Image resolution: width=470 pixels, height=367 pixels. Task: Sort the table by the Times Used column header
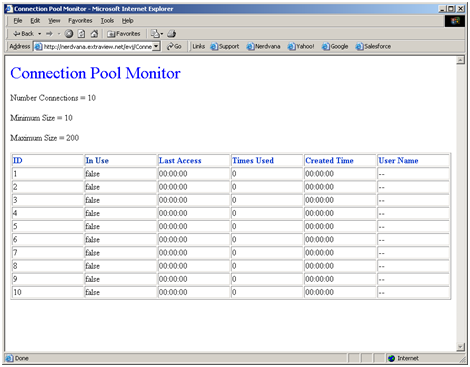click(253, 161)
